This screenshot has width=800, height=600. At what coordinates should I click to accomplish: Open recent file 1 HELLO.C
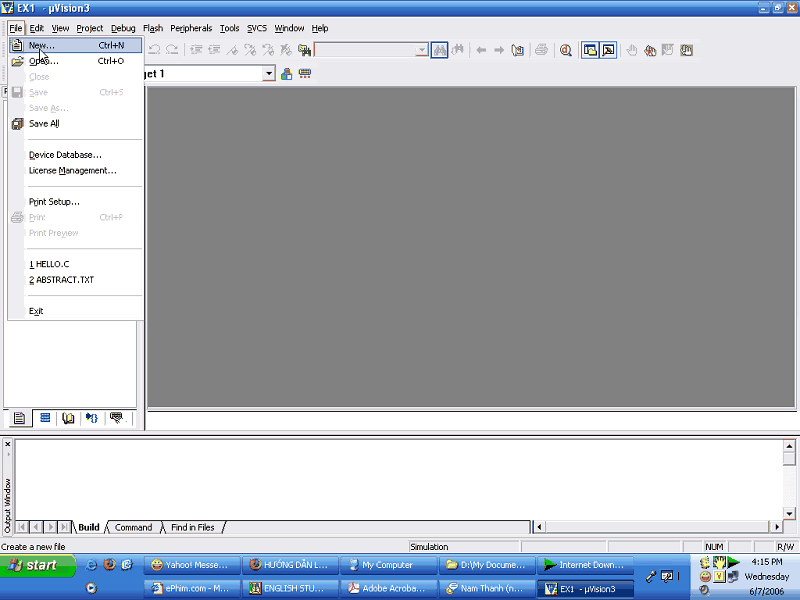point(49,264)
